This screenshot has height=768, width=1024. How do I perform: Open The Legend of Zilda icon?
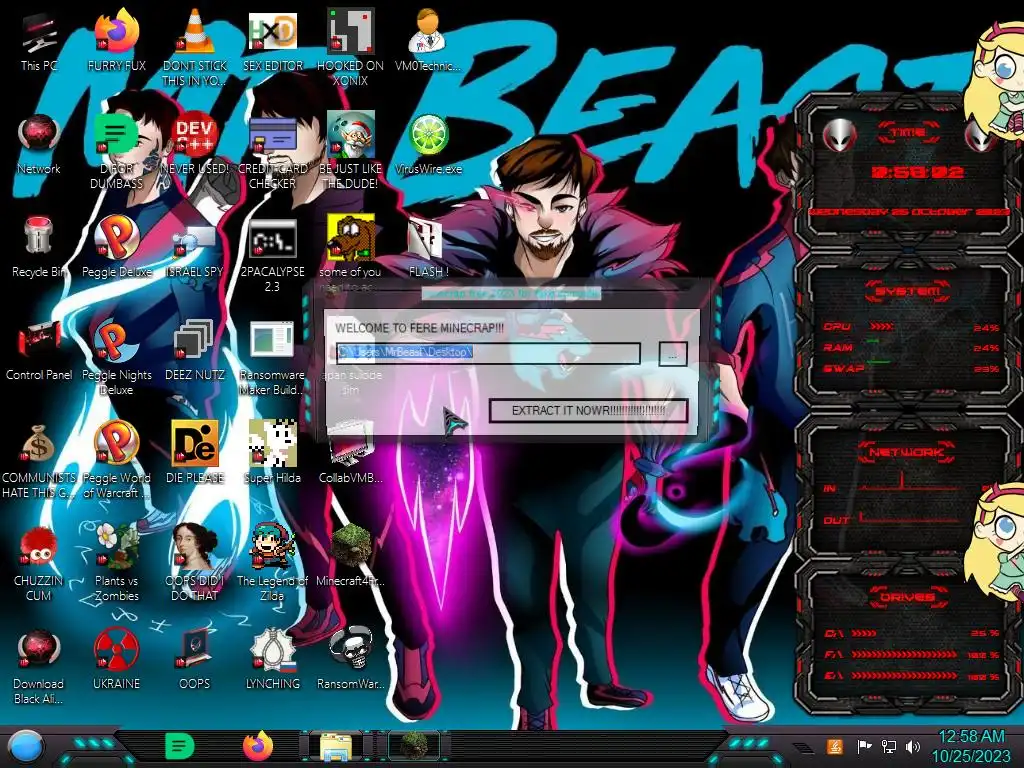tap(272, 546)
